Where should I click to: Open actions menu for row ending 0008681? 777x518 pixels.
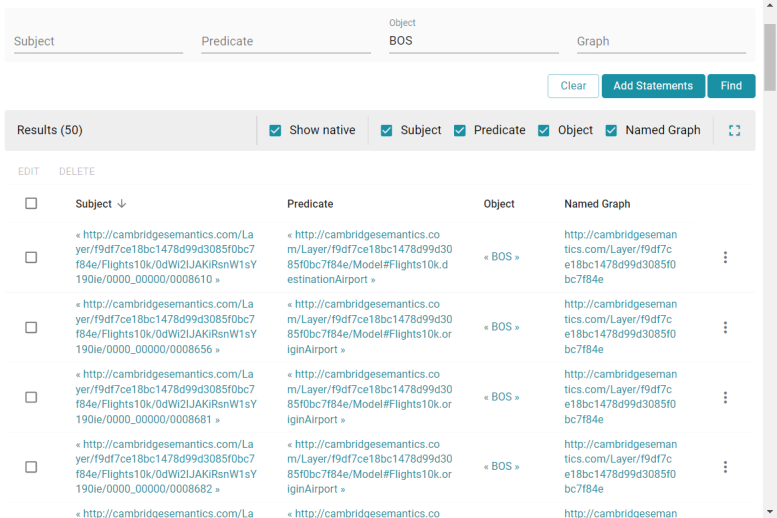coord(725,397)
